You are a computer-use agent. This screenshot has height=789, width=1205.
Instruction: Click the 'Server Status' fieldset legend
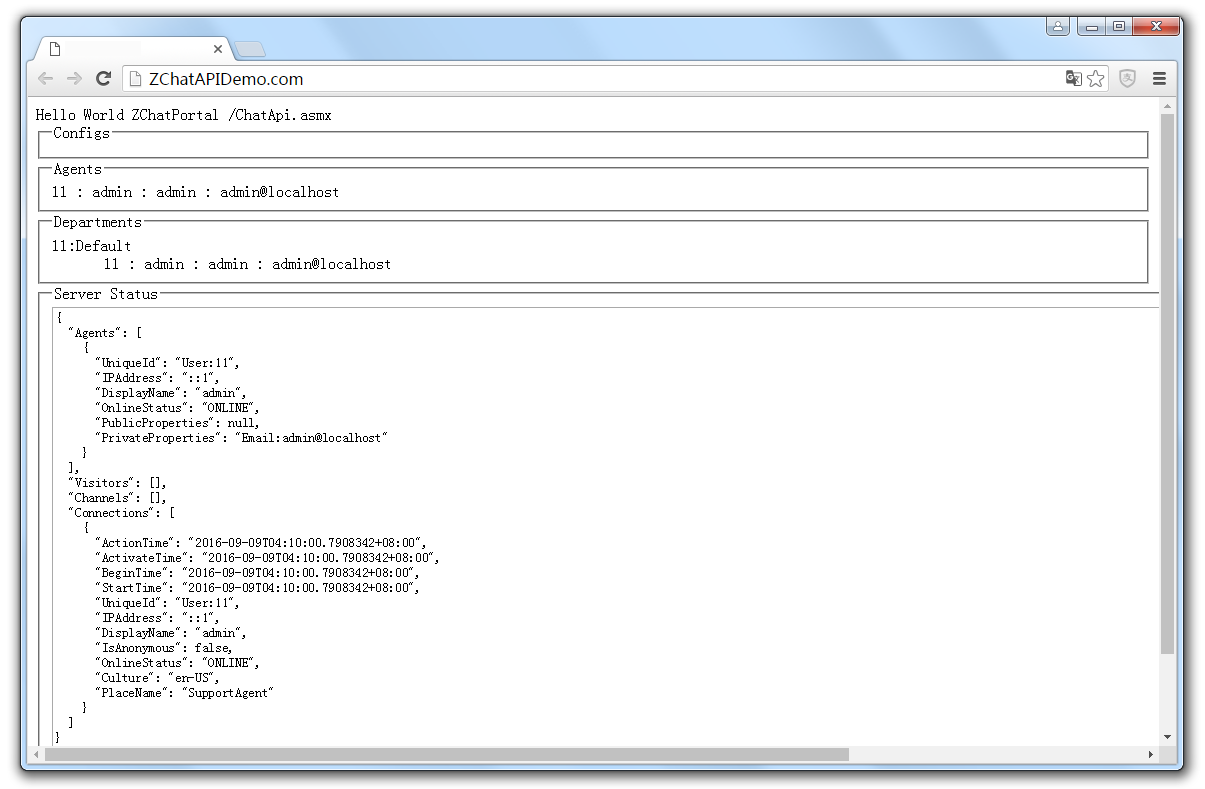point(106,294)
